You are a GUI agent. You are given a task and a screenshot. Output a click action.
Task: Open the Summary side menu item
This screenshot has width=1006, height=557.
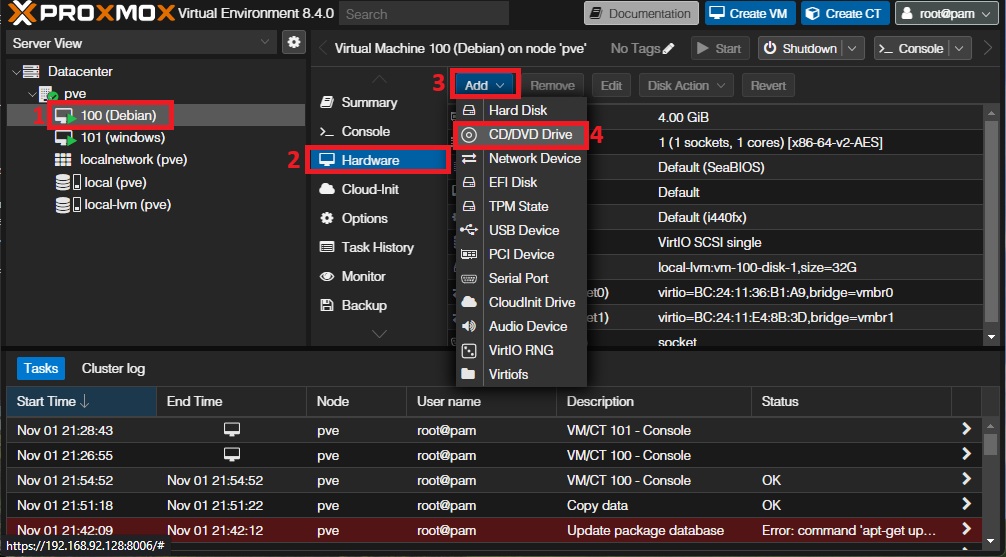pyautogui.click(x=369, y=103)
